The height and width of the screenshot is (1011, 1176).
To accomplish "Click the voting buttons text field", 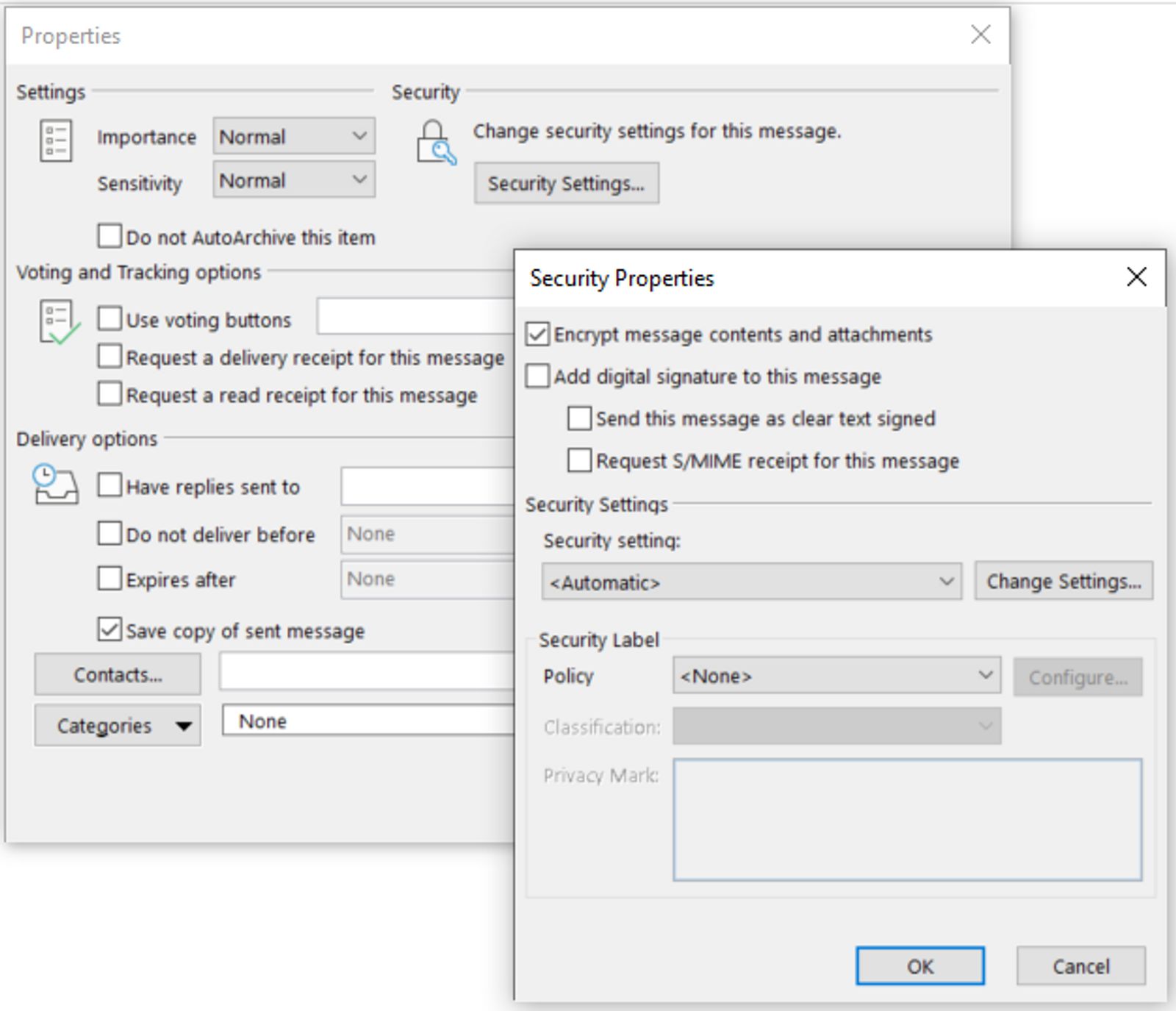I will (416, 317).
